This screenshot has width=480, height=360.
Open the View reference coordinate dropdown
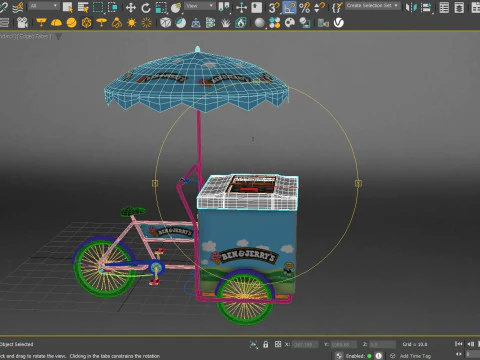(200, 6)
